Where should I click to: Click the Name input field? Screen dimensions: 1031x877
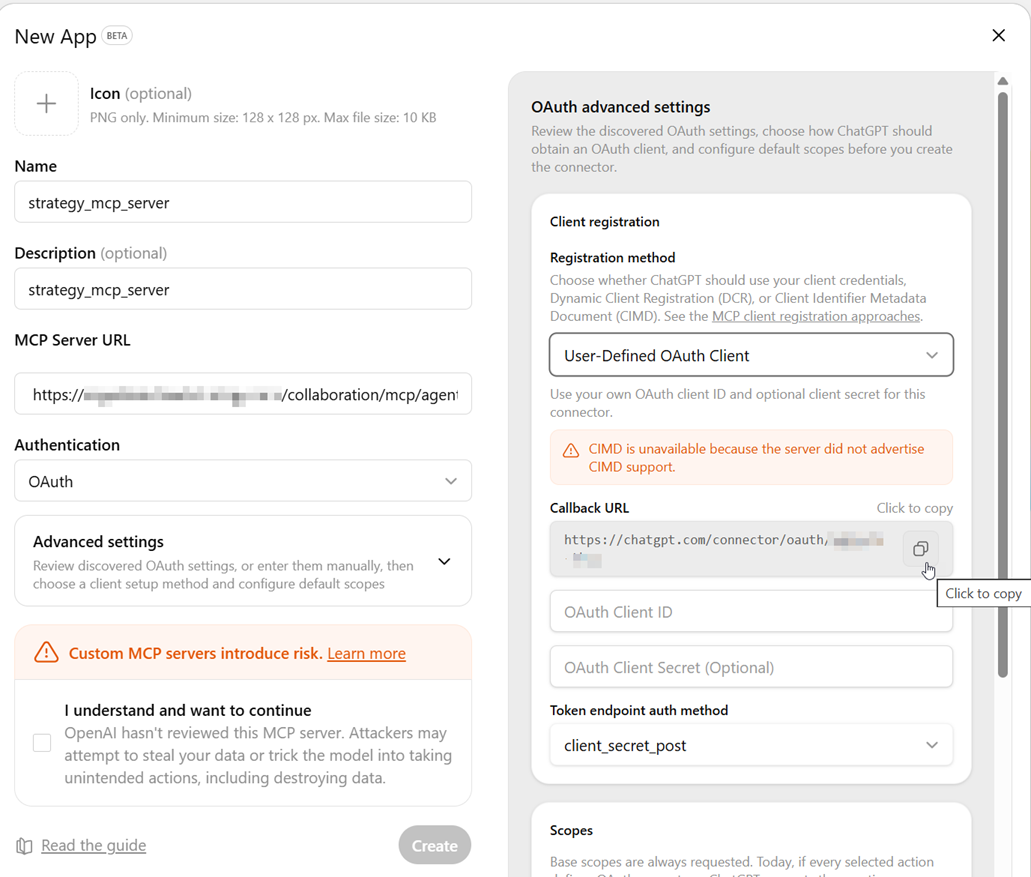(243, 202)
